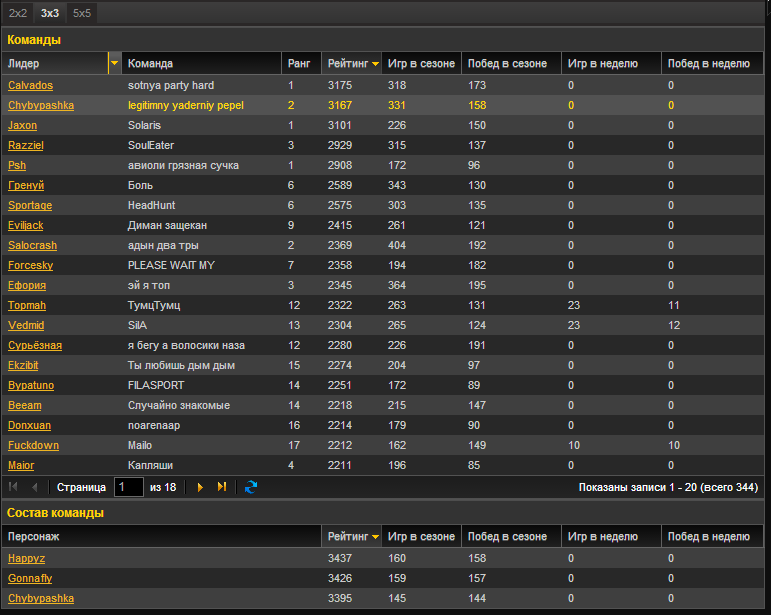Sort by Рейтинг in the Команды table
The width and height of the screenshot is (771, 615).
(x=351, y=63)
